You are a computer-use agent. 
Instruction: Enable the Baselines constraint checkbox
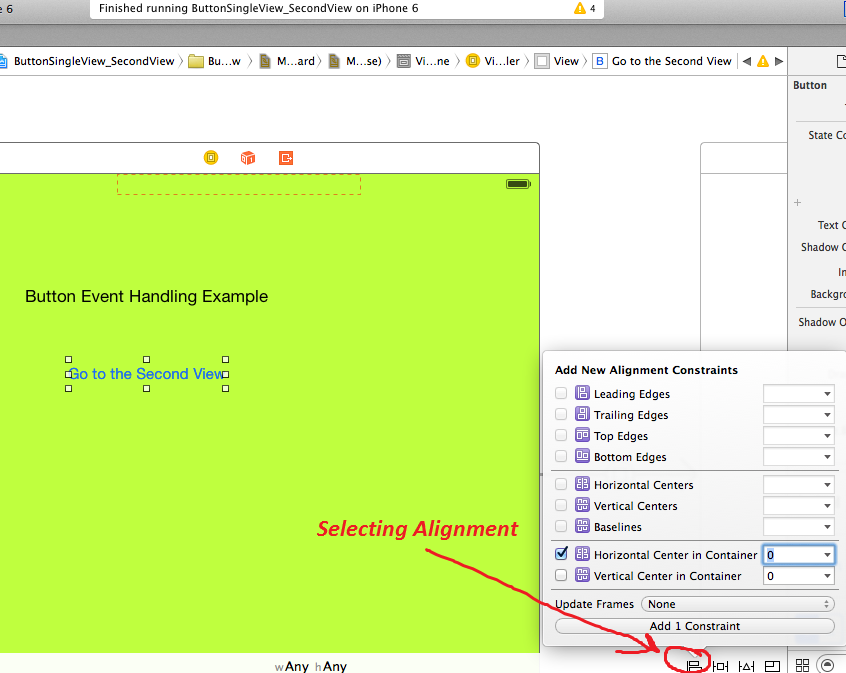(561, 527)
